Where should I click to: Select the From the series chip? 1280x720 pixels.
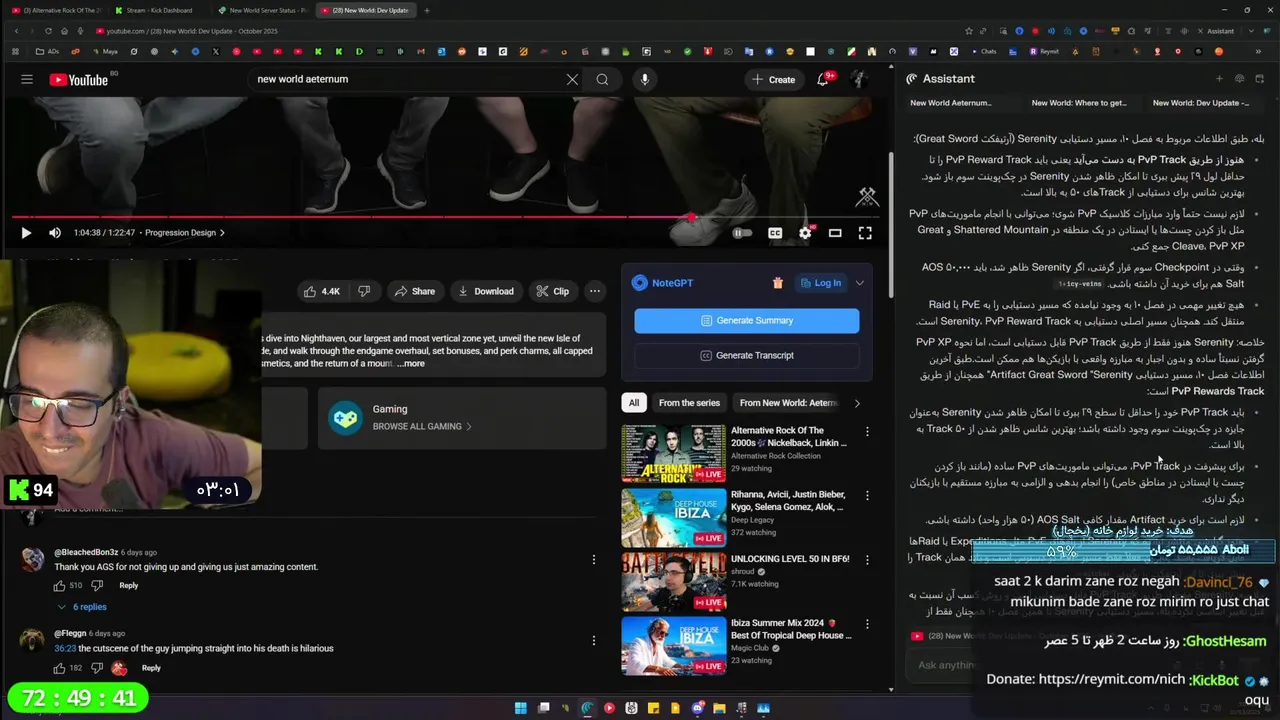[689, 403]
